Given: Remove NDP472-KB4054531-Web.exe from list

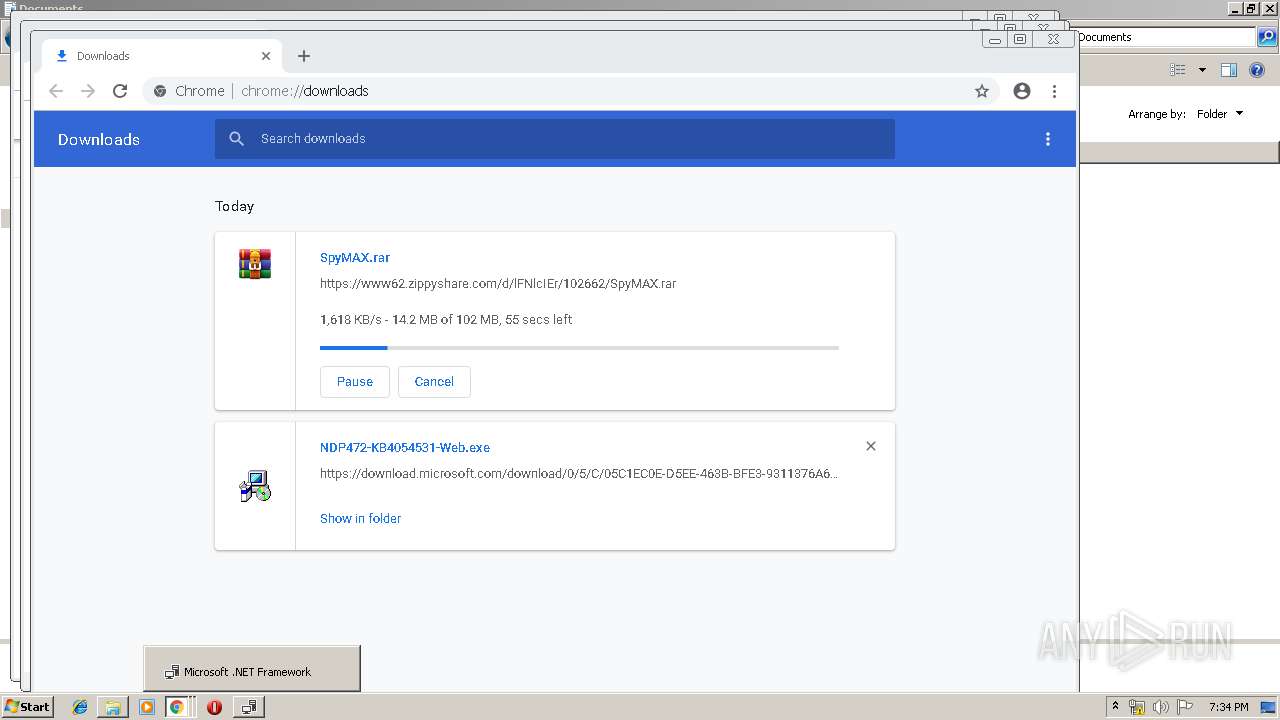Looking at the screenshot, I should [871, 446].
